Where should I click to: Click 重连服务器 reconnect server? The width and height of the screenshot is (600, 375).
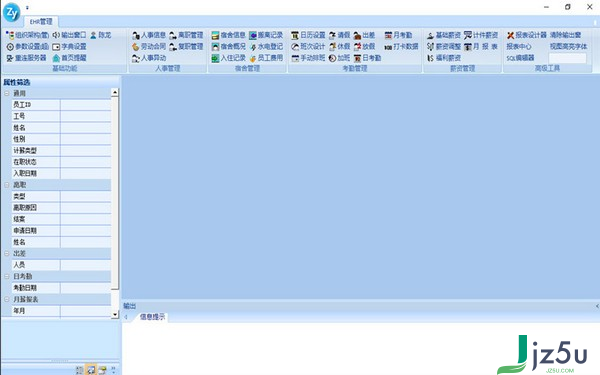tap(26, 58)
